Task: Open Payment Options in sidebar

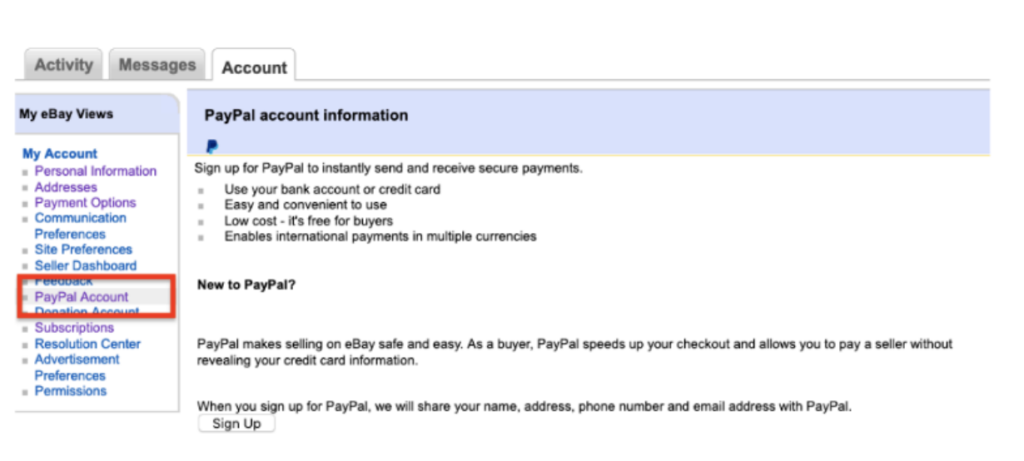Action: 85,202
